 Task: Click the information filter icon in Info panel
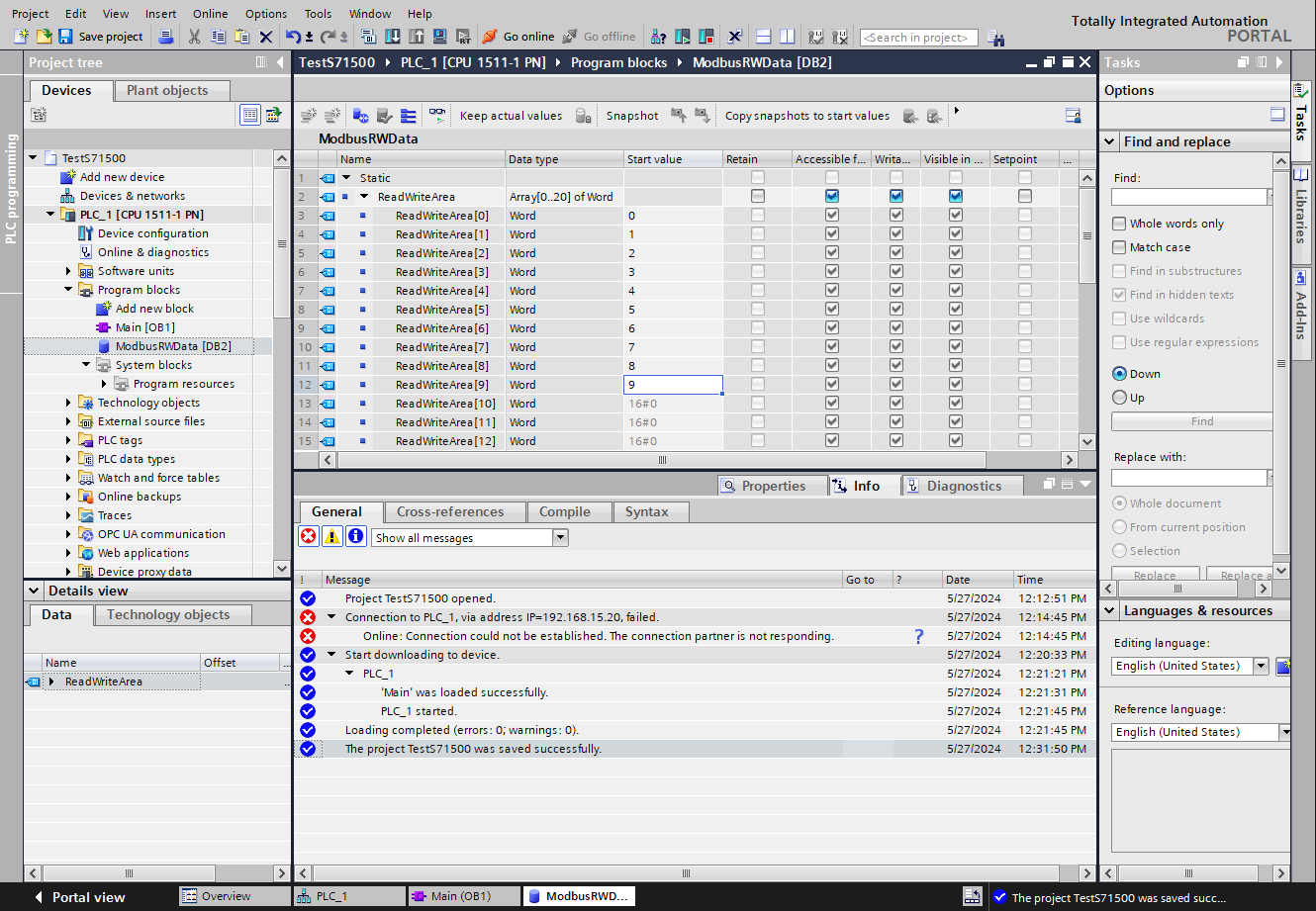click(356, 536)
